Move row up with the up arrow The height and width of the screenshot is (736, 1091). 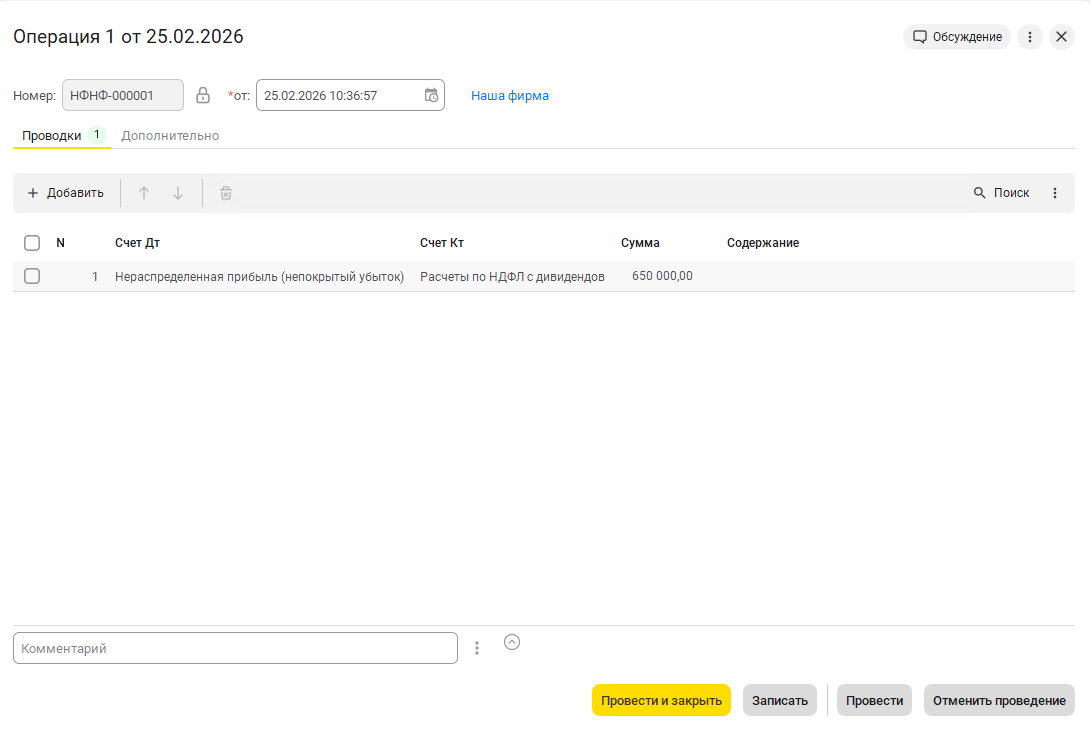(144, 193)
